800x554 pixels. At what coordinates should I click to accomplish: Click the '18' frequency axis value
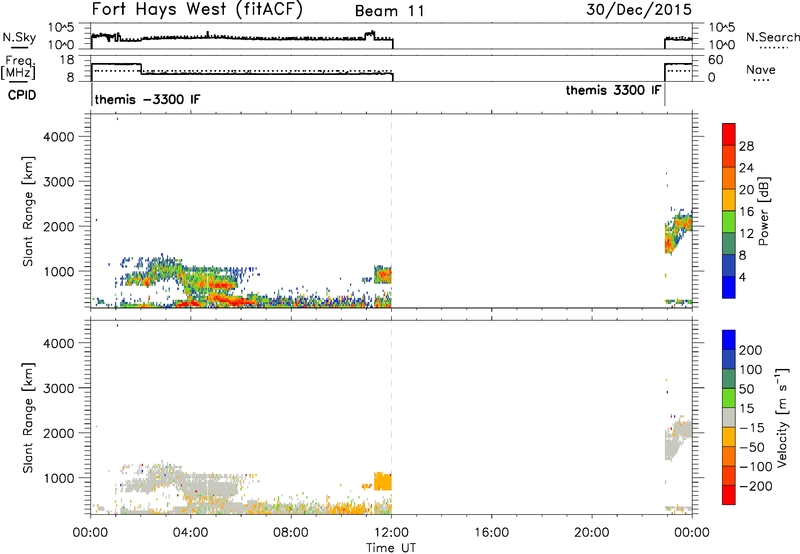[67, 60]
